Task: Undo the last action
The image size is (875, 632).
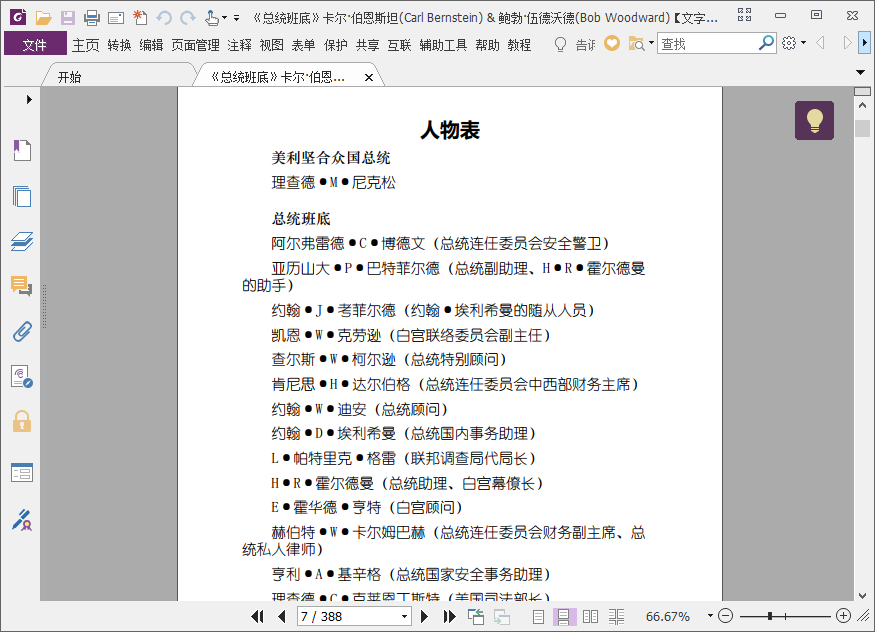Action: (164, 18)
